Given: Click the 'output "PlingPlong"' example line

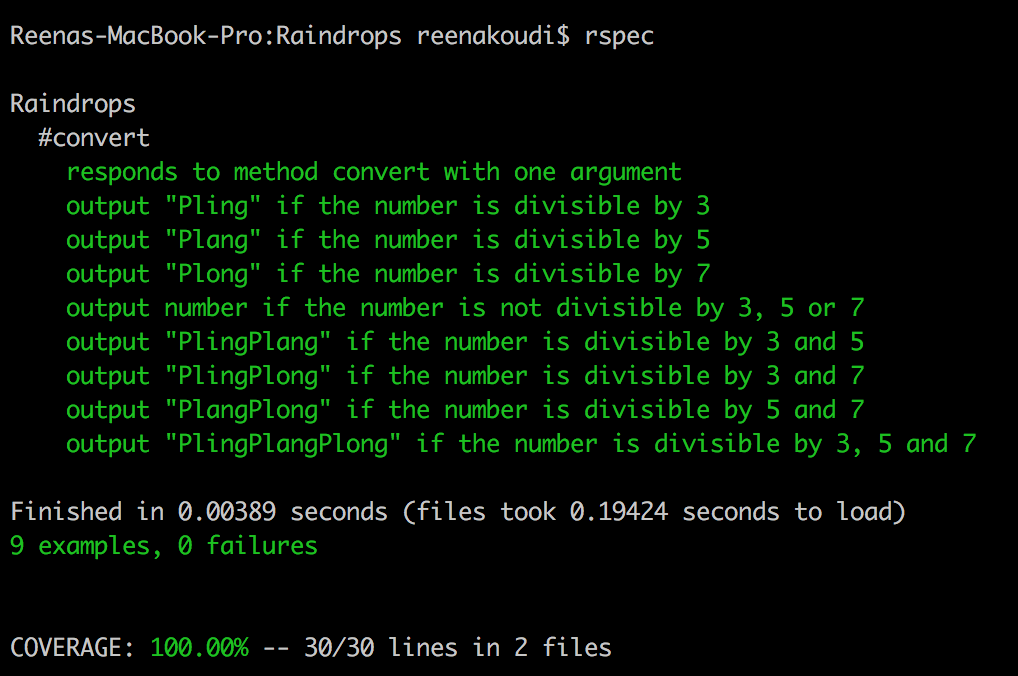Looking at the screenshot, I should pos(466,375).
